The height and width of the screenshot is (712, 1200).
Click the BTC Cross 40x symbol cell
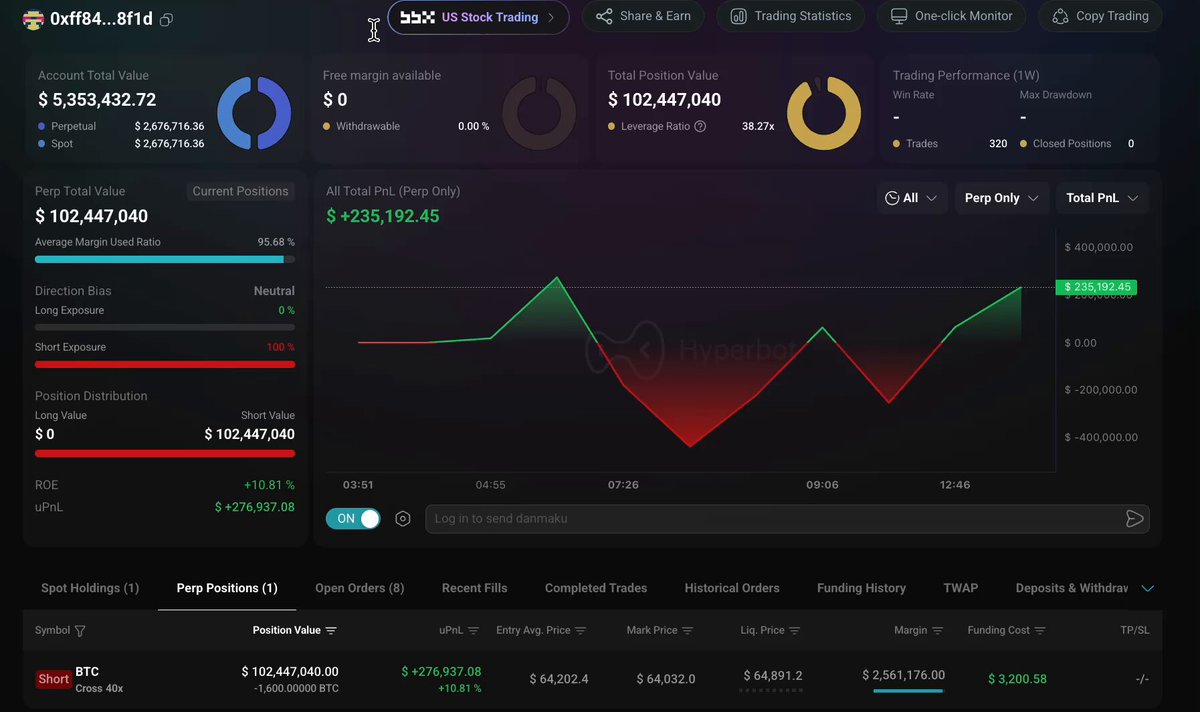(x=99, y=680)
